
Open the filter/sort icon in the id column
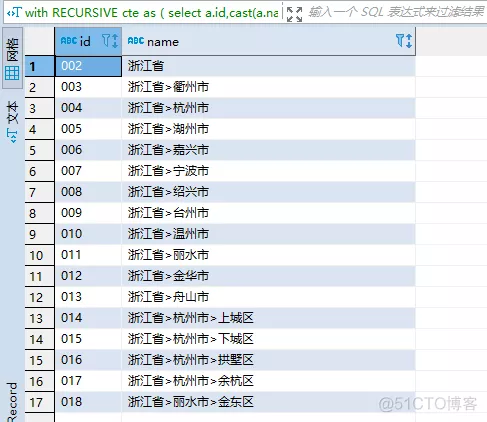coord(110,41)
